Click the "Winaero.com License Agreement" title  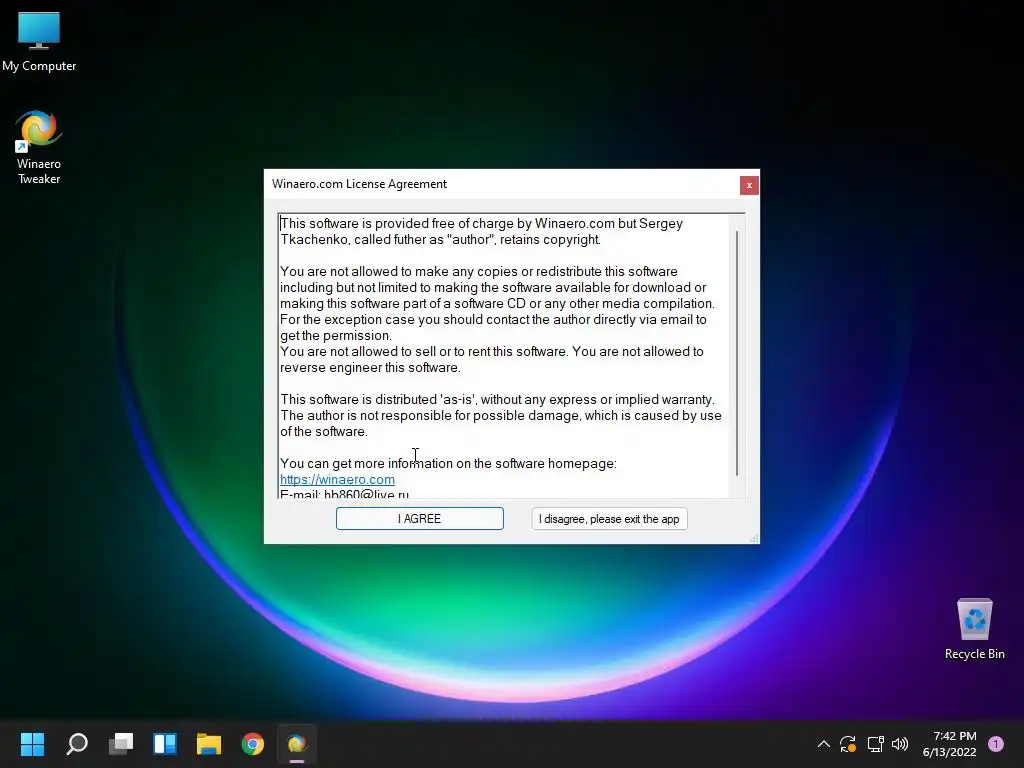pos(359,184)
